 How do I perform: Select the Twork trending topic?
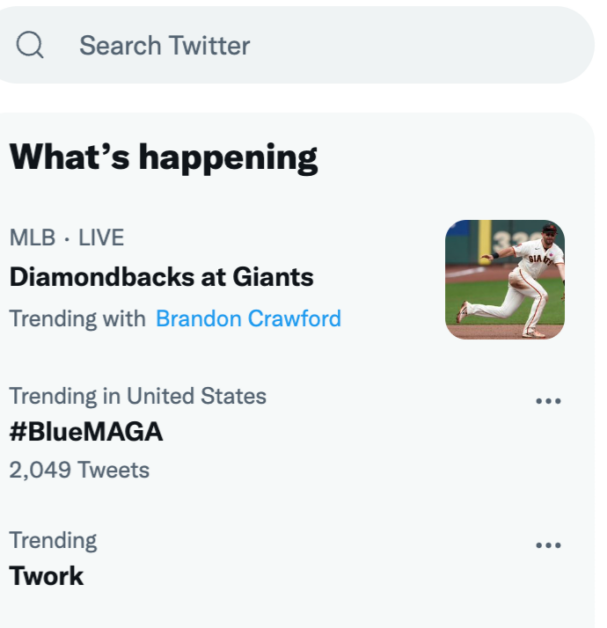pos(46,576)
